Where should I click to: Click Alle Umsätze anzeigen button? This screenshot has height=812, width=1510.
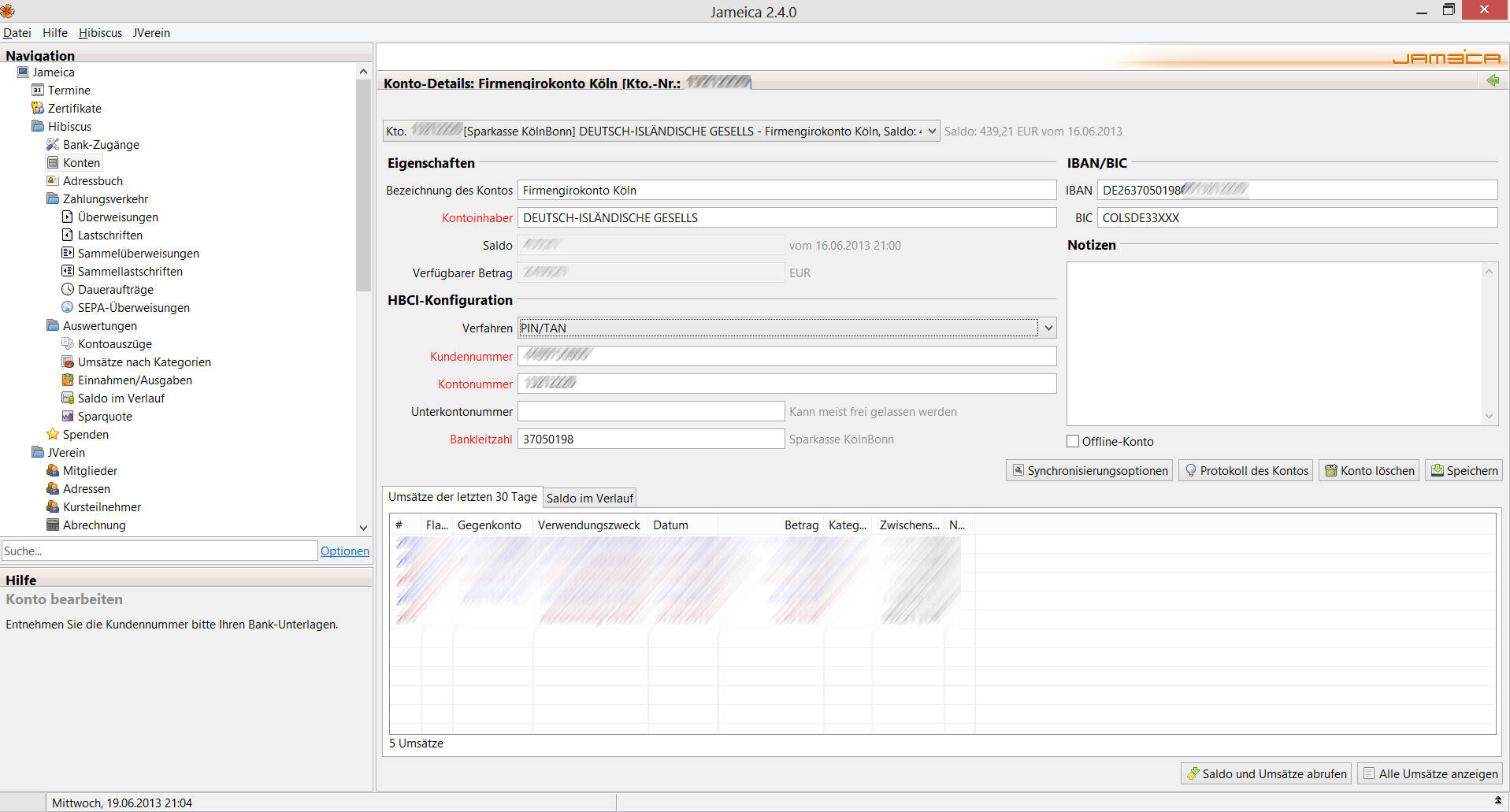(x=1430, y=773)
